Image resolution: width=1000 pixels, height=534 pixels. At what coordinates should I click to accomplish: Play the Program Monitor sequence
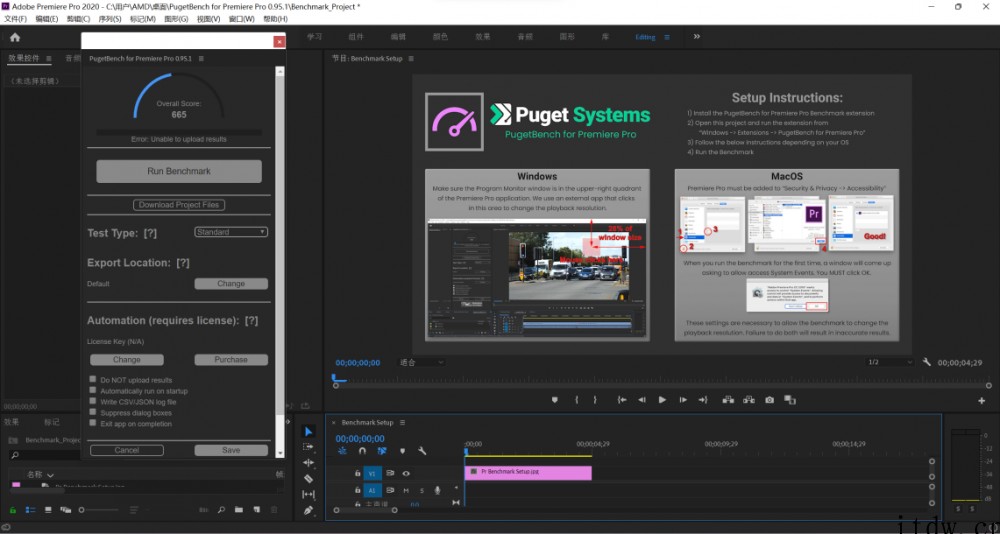point(662,400)
